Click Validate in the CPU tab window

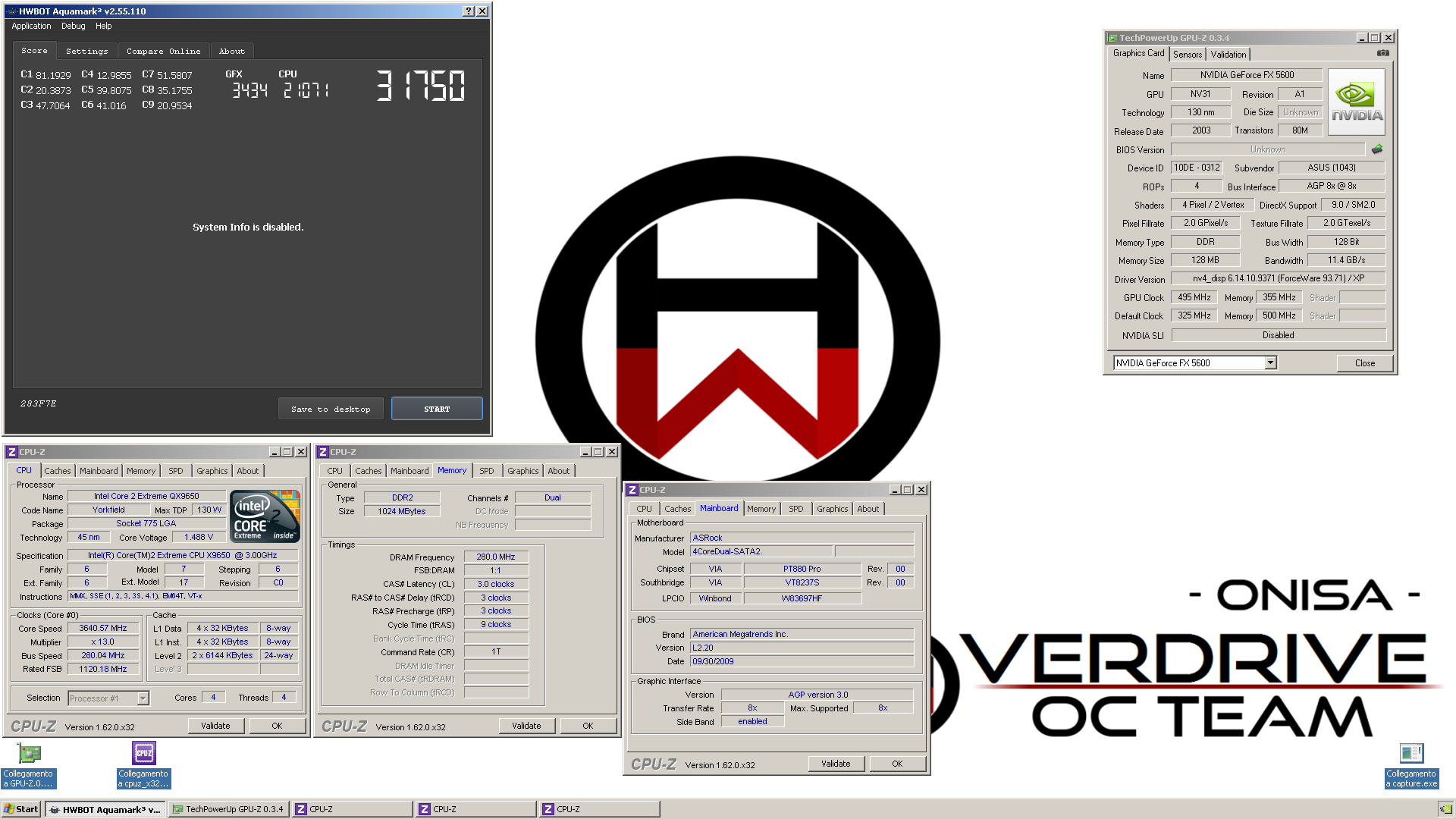(215, 726)
